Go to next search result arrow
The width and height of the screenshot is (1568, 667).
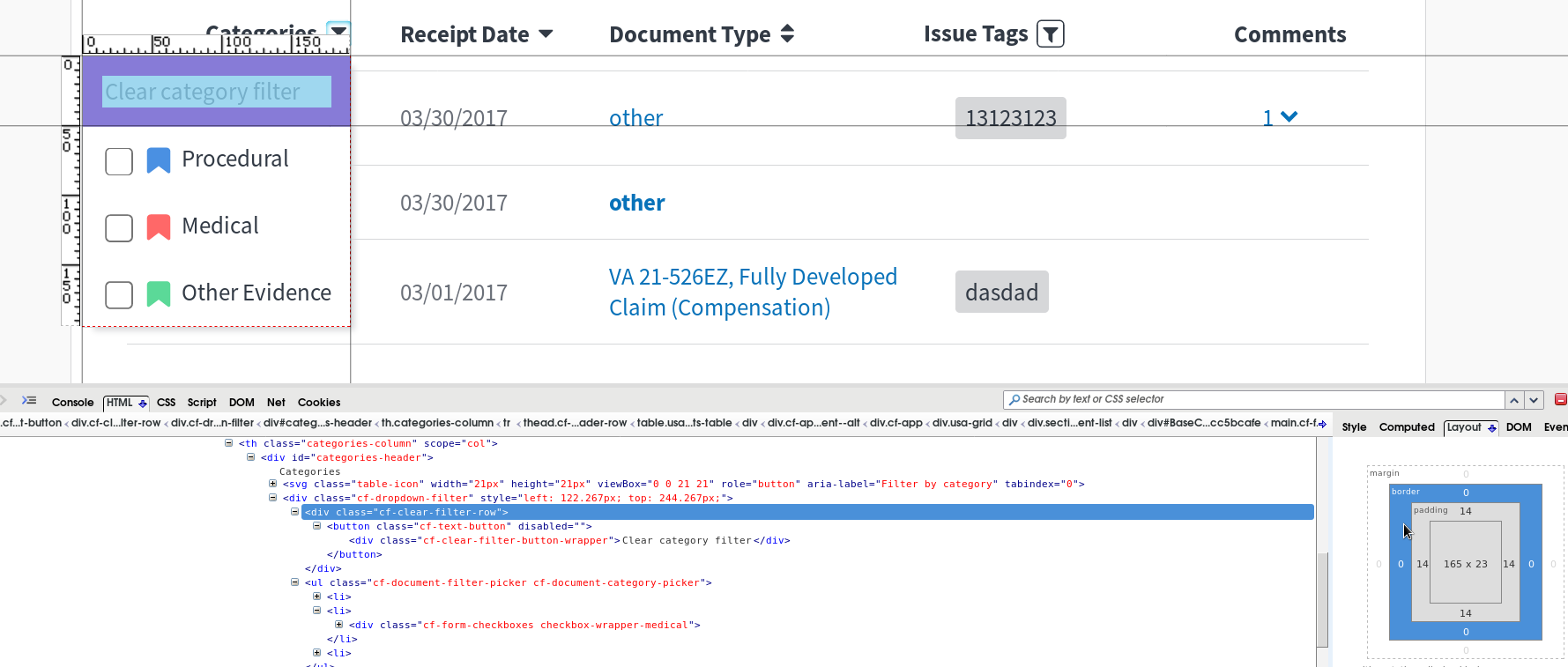(1534, 400)
